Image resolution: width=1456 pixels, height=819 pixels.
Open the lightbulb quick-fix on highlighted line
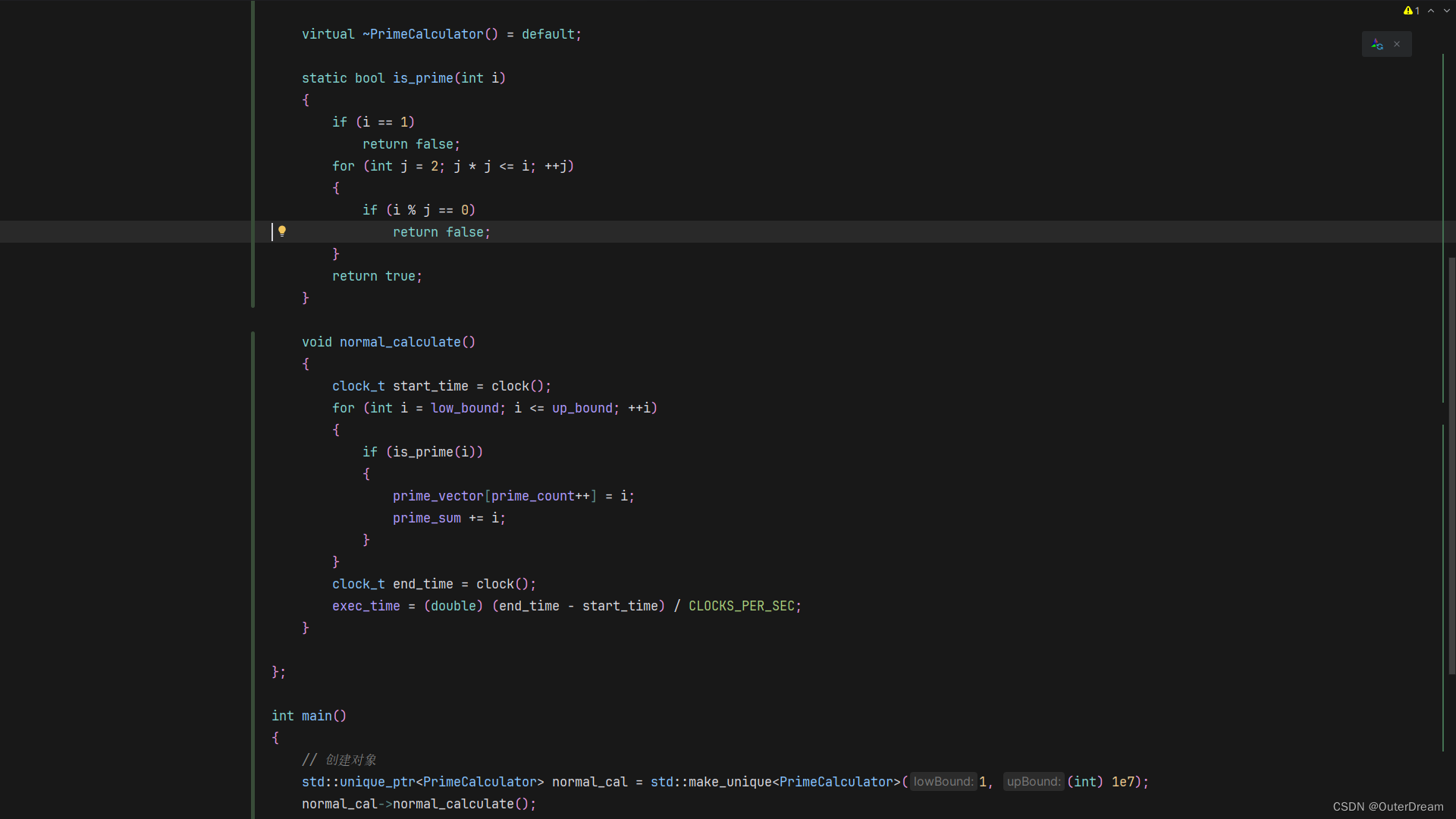tap(283, 231)
